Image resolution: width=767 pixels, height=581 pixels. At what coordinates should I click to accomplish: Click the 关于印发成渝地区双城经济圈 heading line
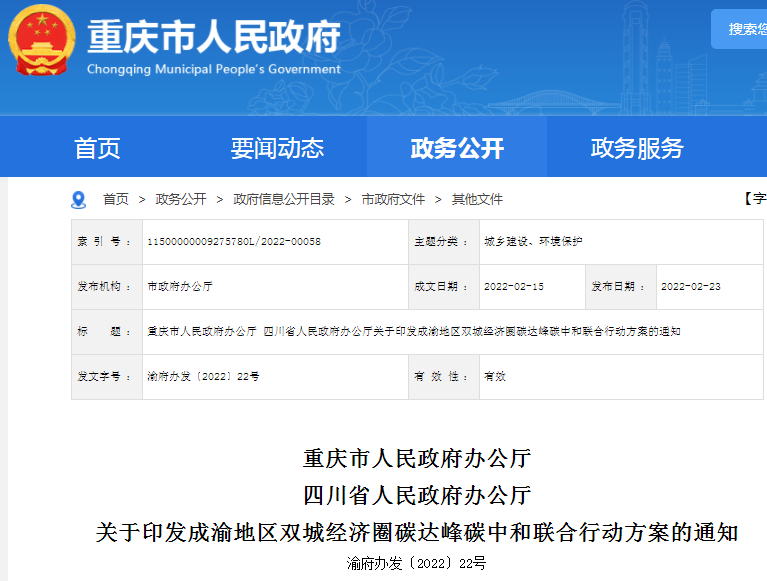(417, 532)
